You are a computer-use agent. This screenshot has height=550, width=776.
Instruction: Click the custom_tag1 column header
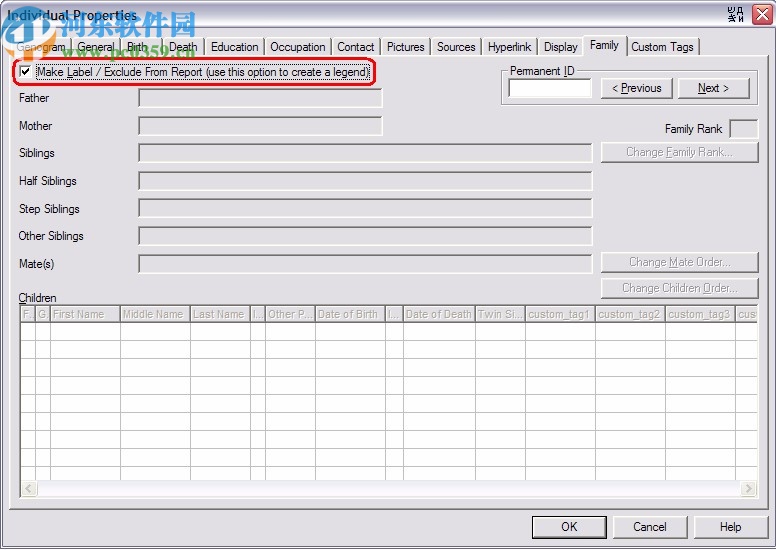click(560, 314)
